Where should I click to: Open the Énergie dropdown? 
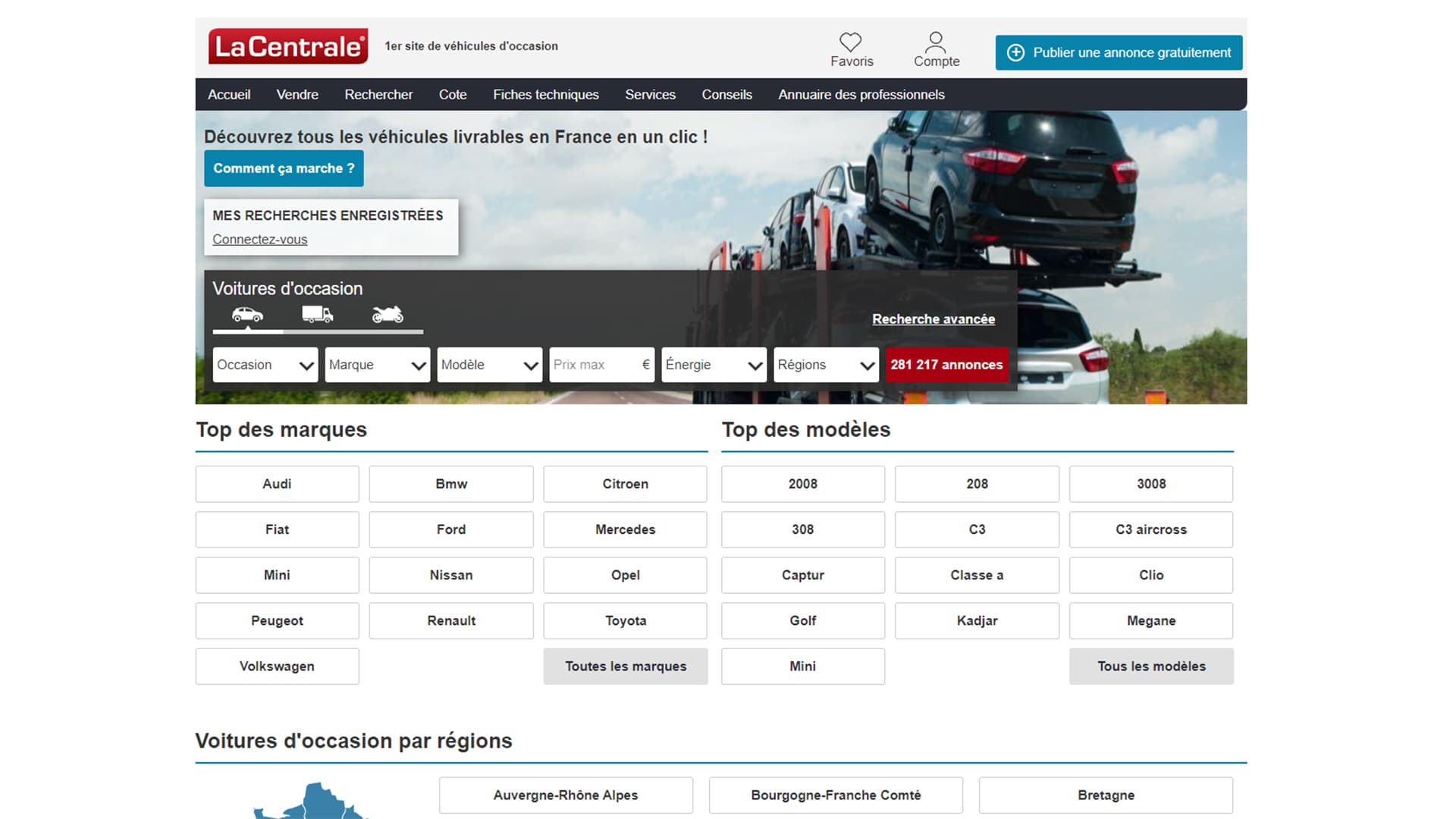[713, 365]
